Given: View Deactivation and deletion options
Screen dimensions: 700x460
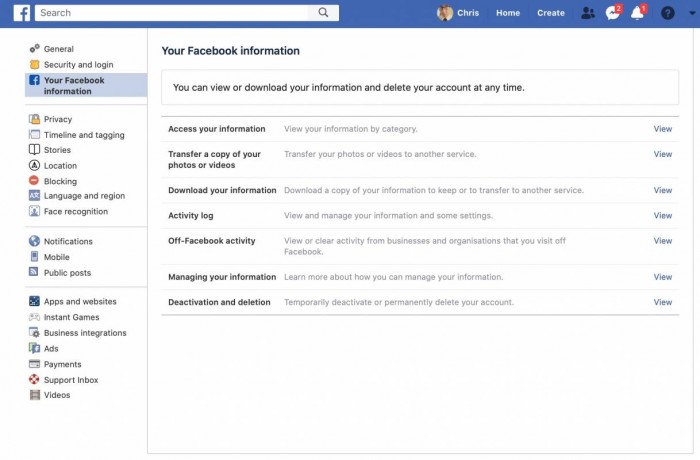Looking at the screenshot, I should [x=662, y=302].
